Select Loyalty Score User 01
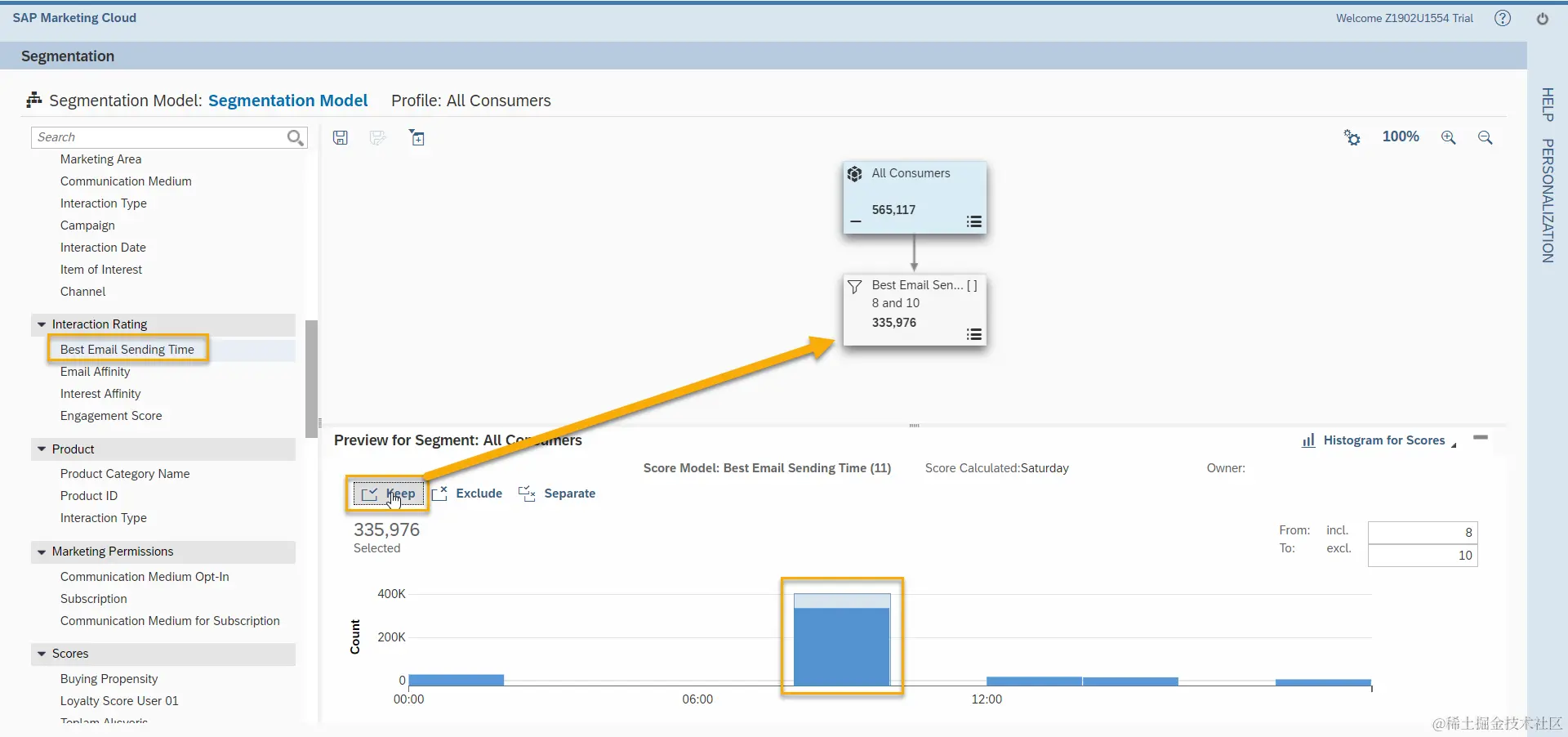 119,701
